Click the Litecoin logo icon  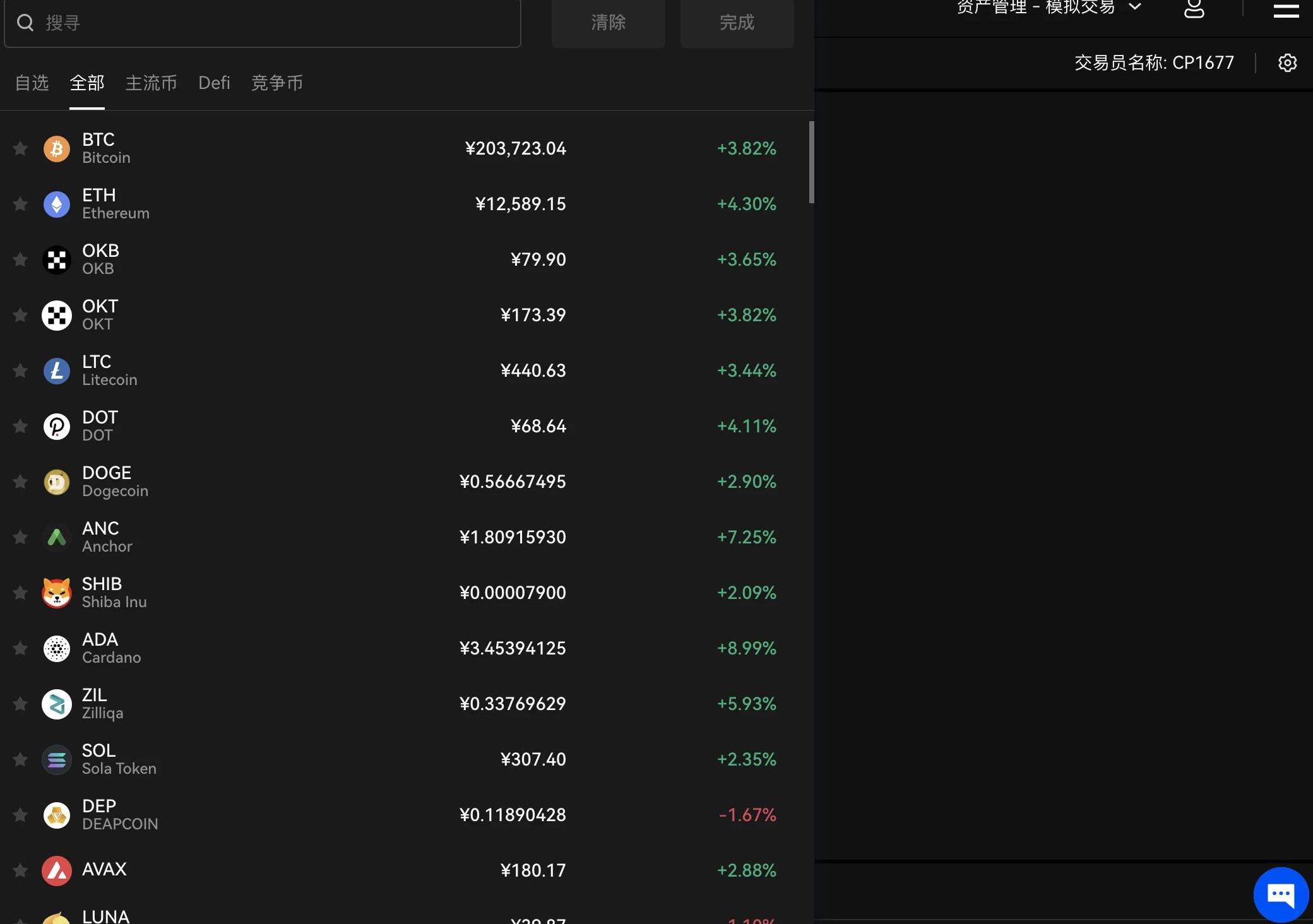tap(57, 371)
